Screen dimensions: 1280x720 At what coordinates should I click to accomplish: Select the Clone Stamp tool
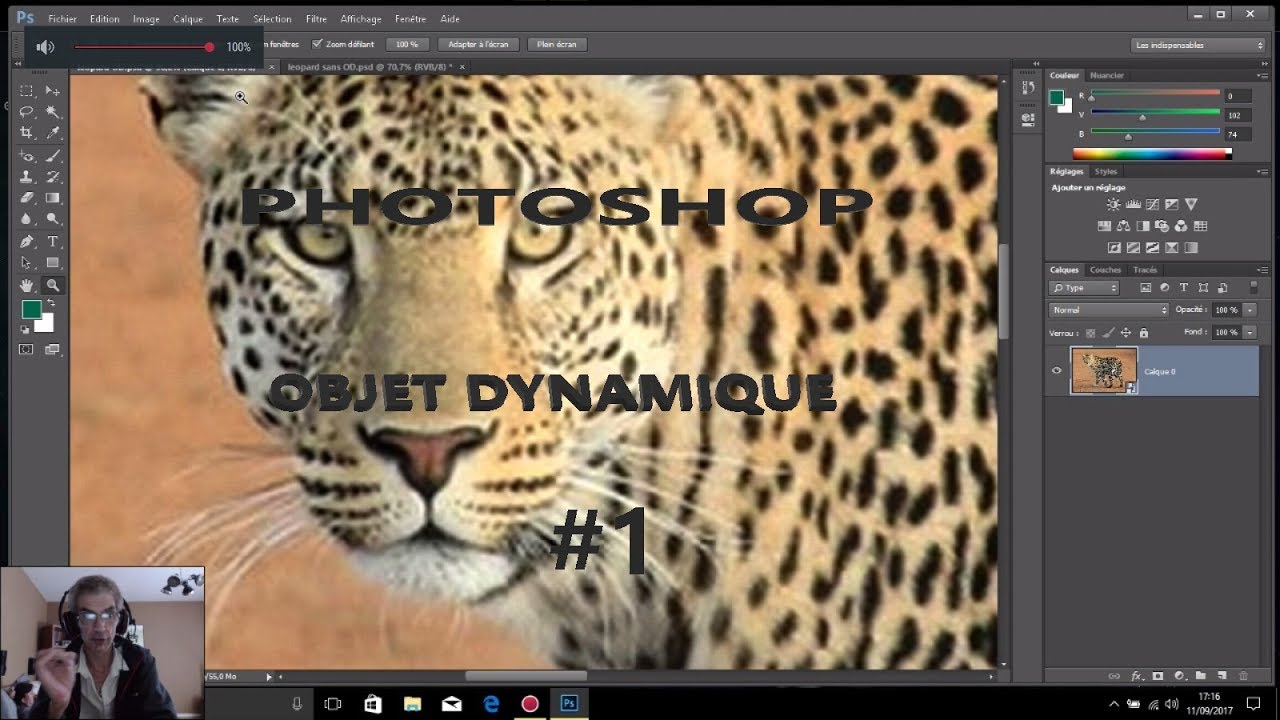(27, 177)
